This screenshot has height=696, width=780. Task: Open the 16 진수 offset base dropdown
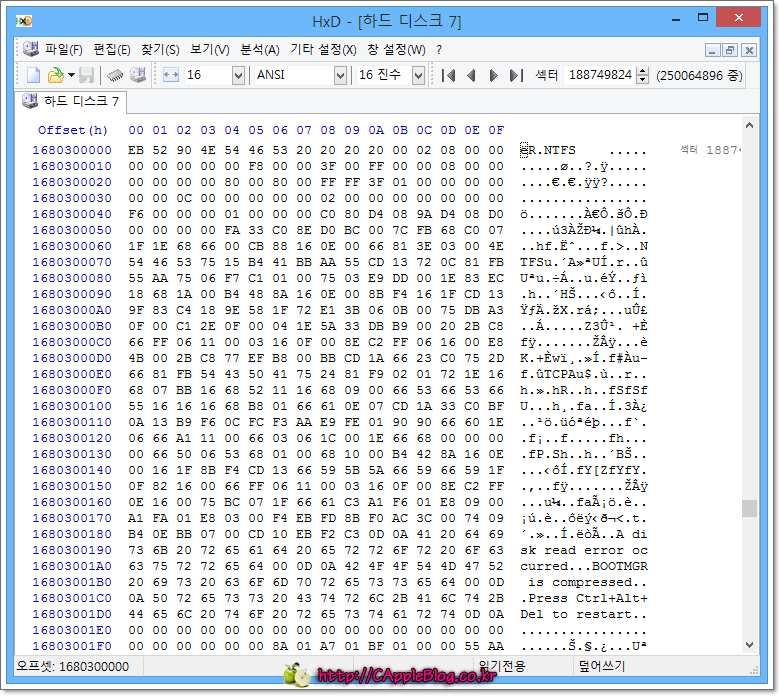[x=419, y=76]
